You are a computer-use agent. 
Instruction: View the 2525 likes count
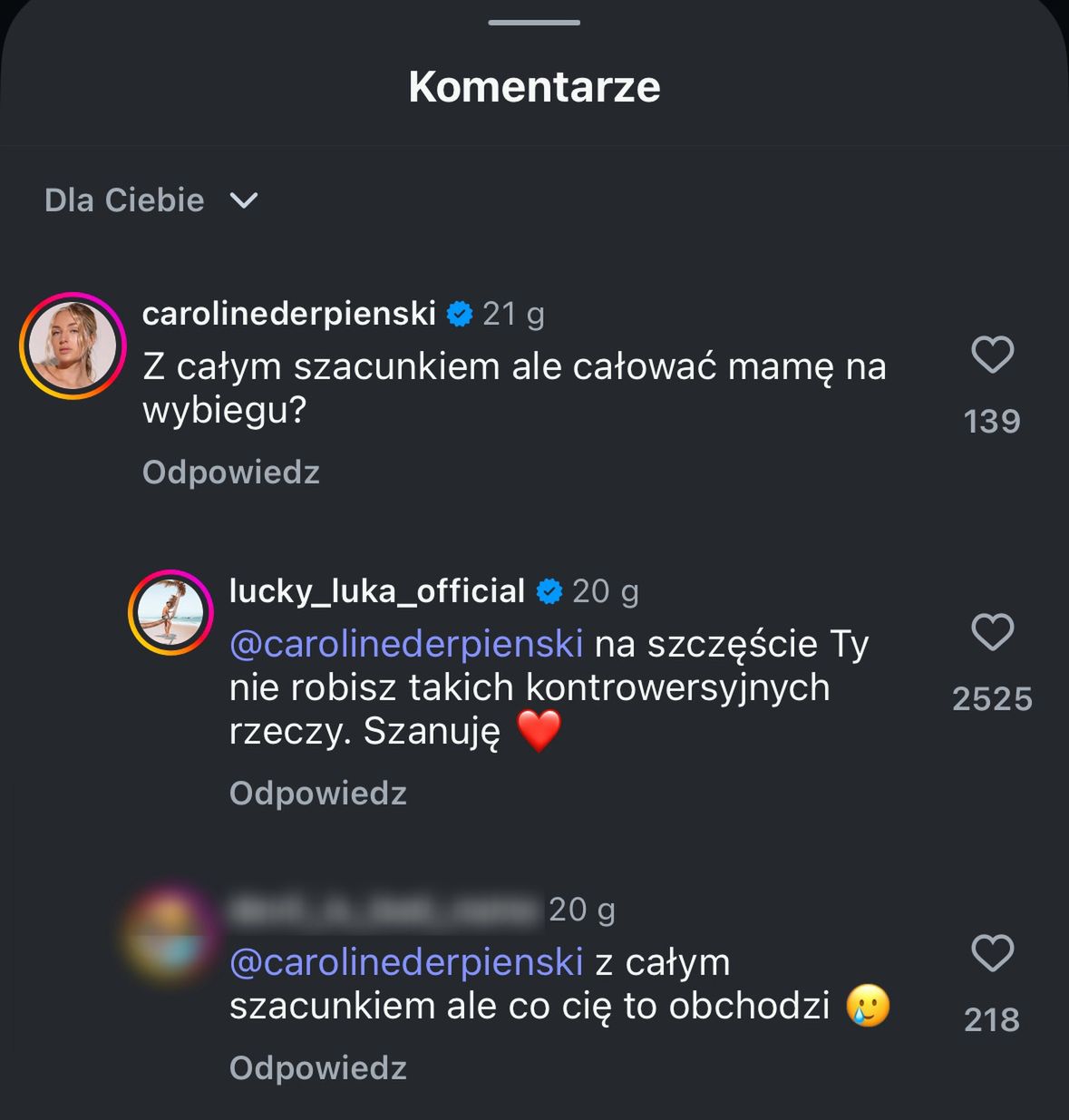[x=992, y=699]
